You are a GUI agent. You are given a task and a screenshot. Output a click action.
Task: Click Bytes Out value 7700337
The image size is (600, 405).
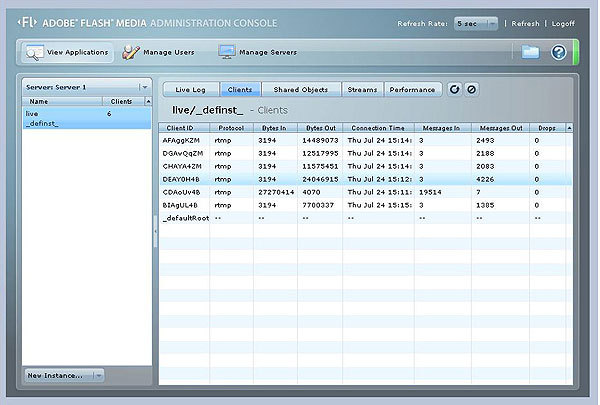click(x=320, y=205)
